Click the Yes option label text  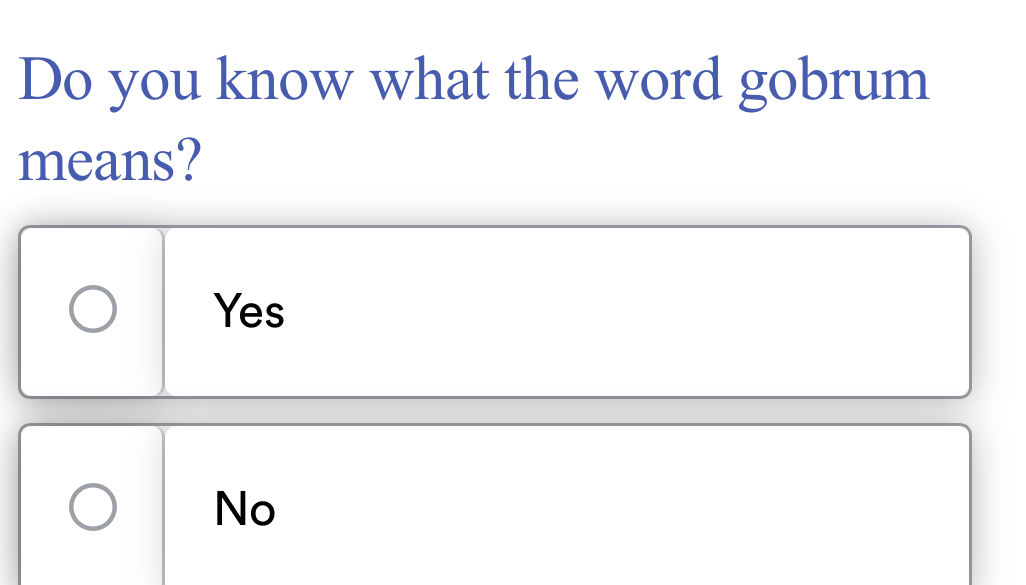(249, 312)
